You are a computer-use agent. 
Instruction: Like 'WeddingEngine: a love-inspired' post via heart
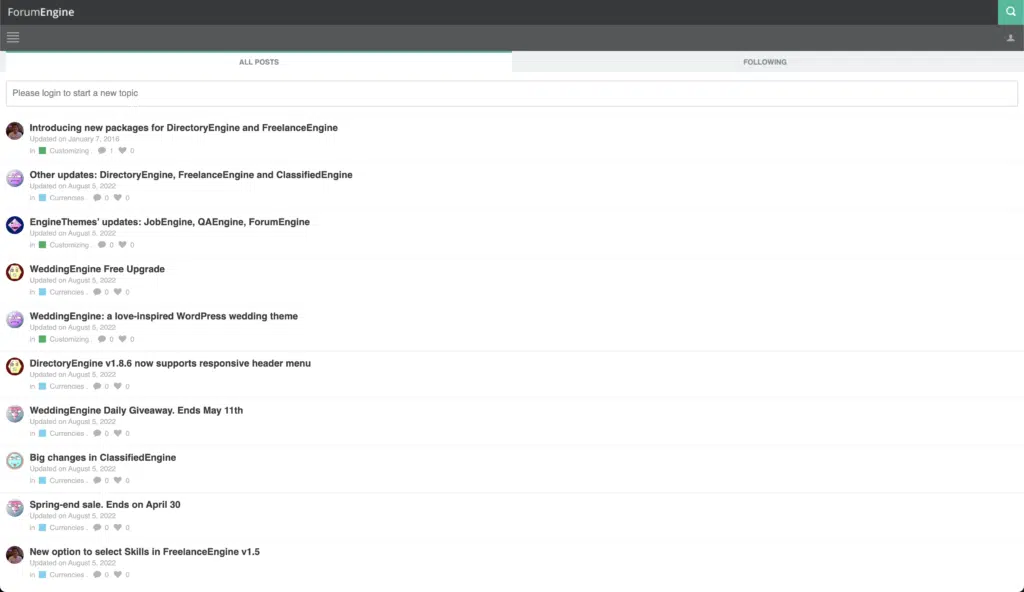(122, 338)
